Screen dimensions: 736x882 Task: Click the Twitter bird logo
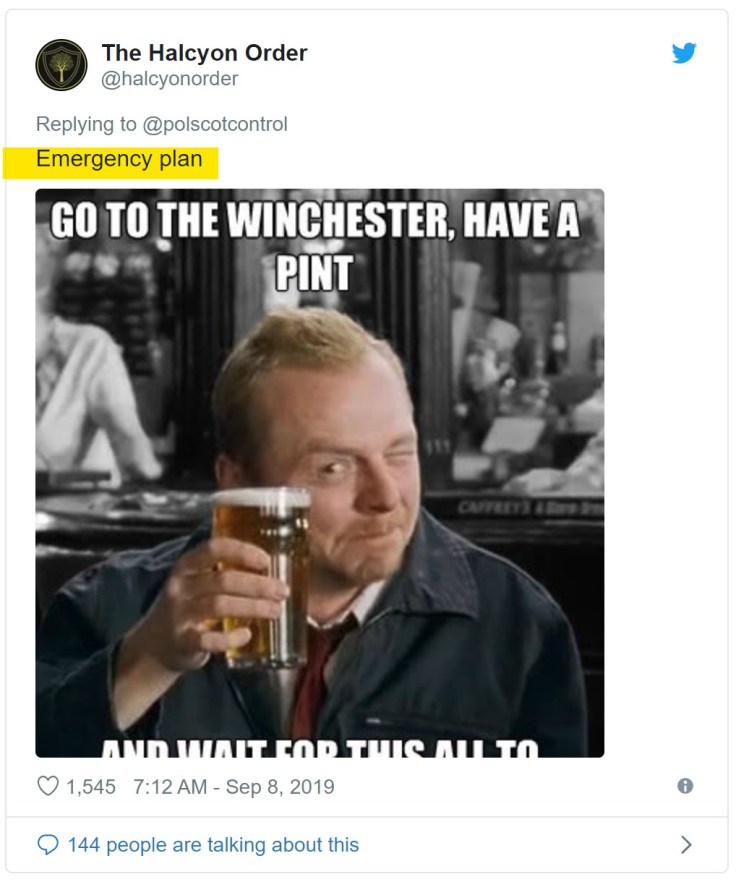[x=684, y=53]
